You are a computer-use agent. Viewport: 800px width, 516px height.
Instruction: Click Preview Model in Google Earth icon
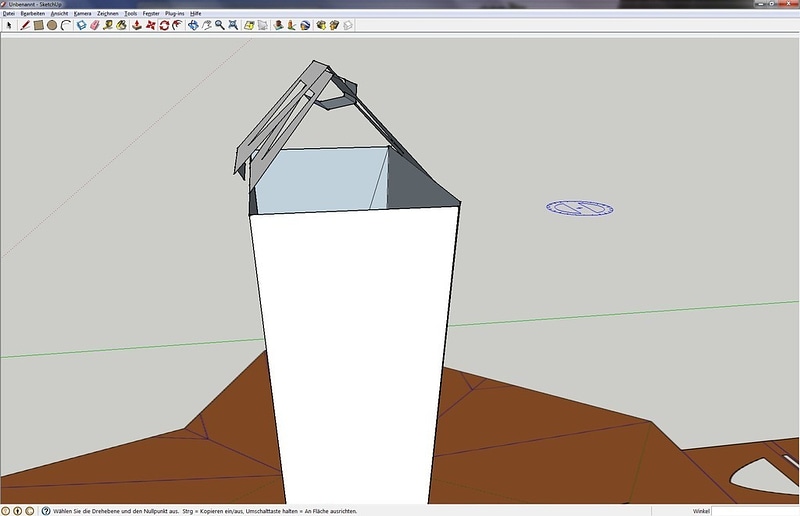tap(305, 25)
